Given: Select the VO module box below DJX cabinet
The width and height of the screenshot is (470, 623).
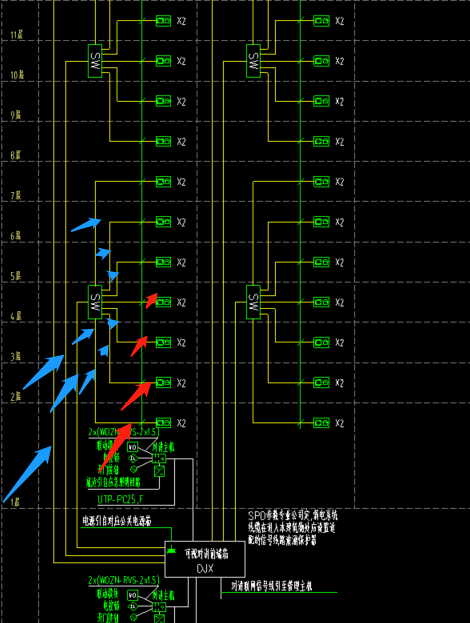Looking at the screenshot, I should tap(133, 595).
